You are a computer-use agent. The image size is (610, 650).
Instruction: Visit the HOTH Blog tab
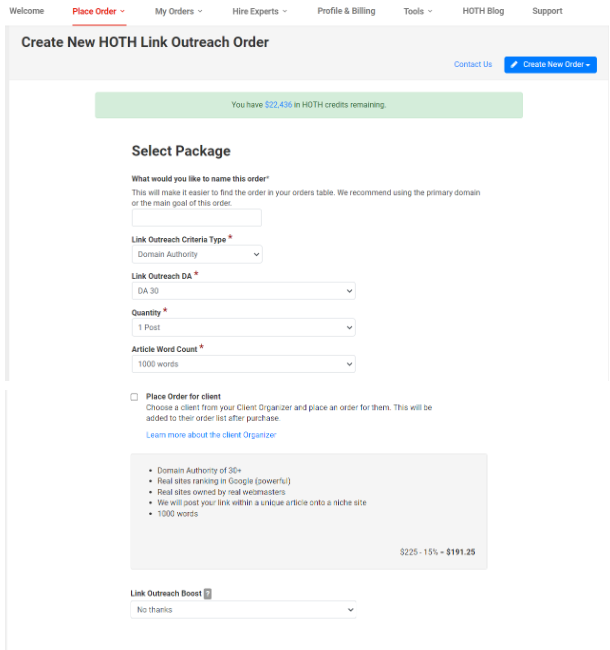[x=483, y=11]
